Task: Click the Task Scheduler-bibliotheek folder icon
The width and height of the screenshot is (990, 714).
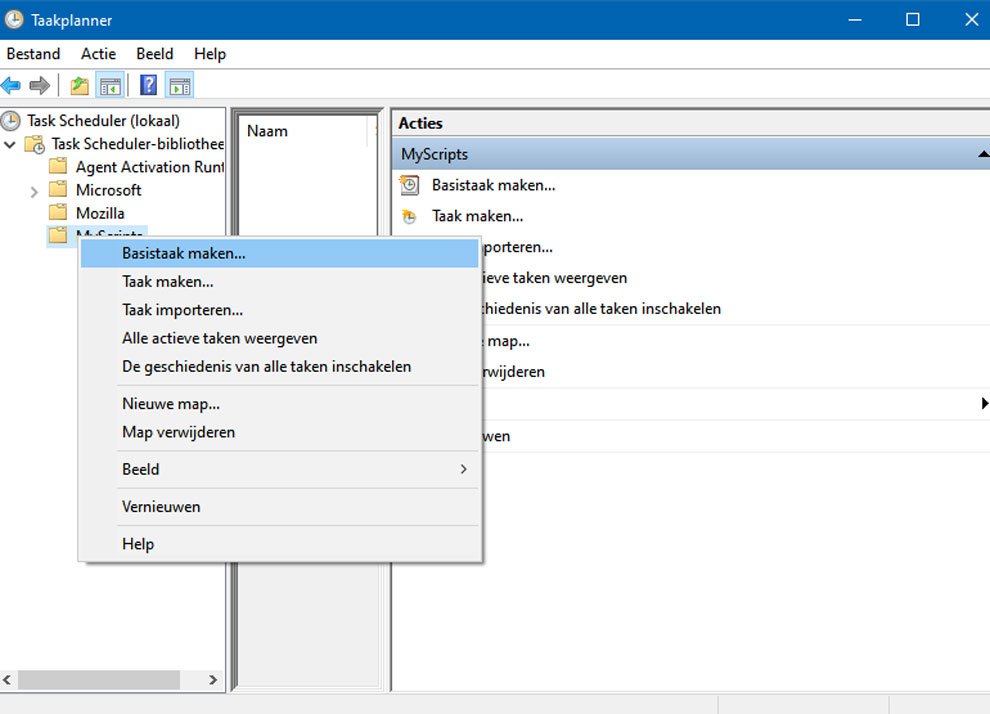Action: 35,144
